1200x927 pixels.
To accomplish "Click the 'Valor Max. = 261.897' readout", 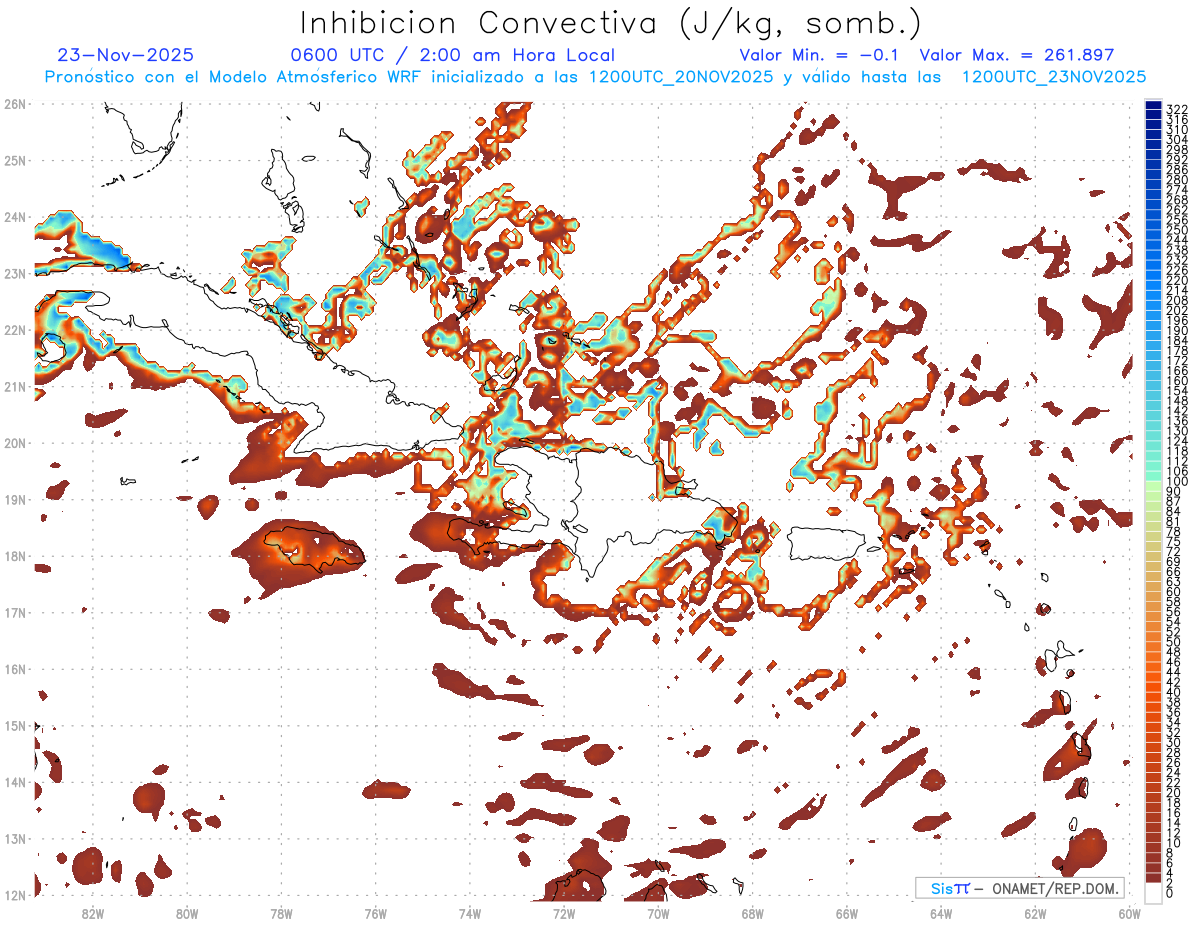I will point(1016,56).
